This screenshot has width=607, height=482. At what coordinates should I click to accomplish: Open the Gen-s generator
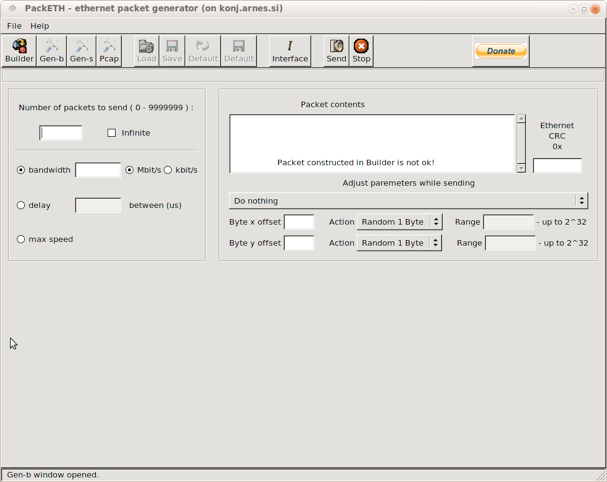point(81,51)
